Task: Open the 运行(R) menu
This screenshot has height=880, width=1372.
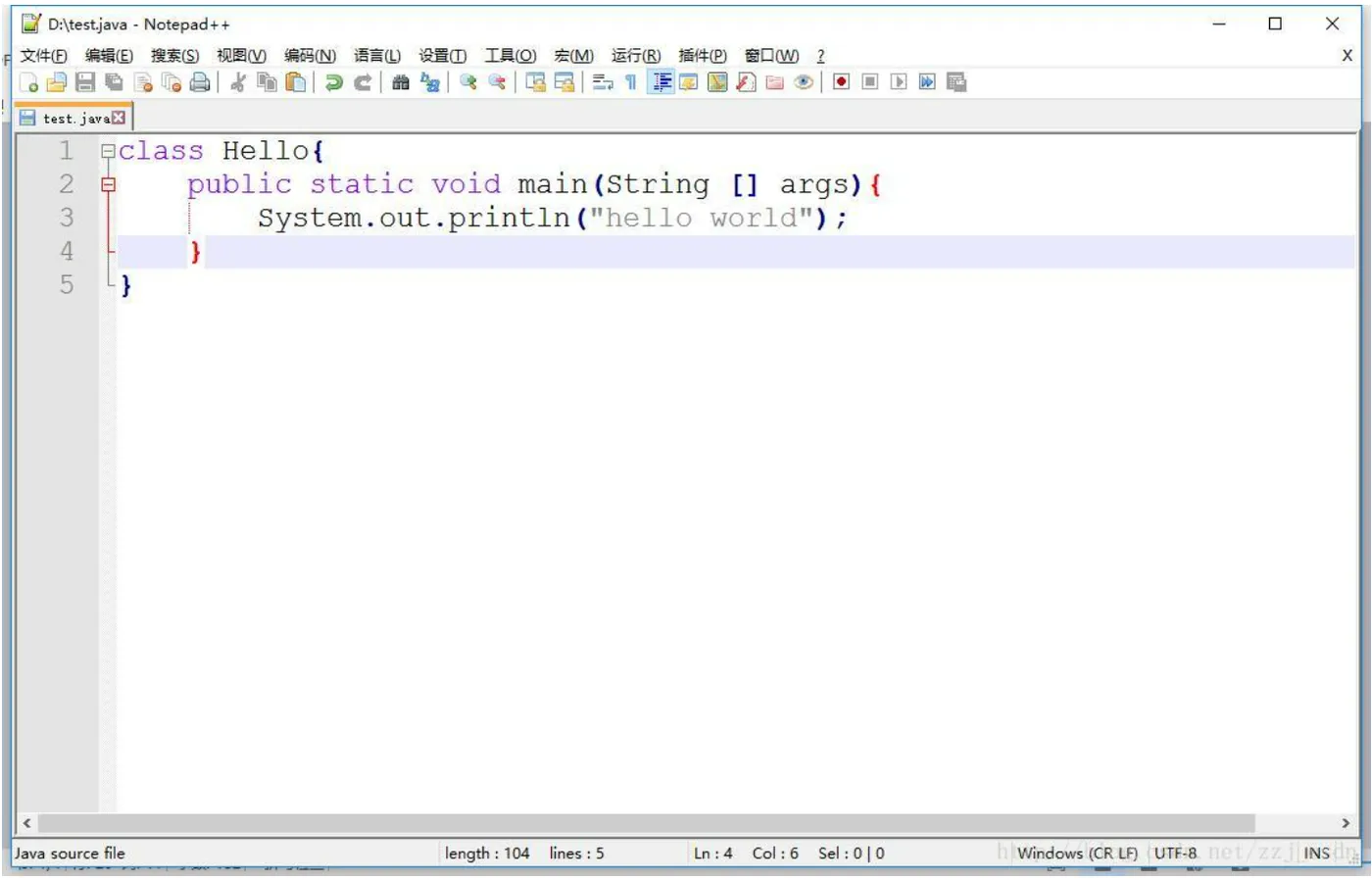Action: [636, 56]
